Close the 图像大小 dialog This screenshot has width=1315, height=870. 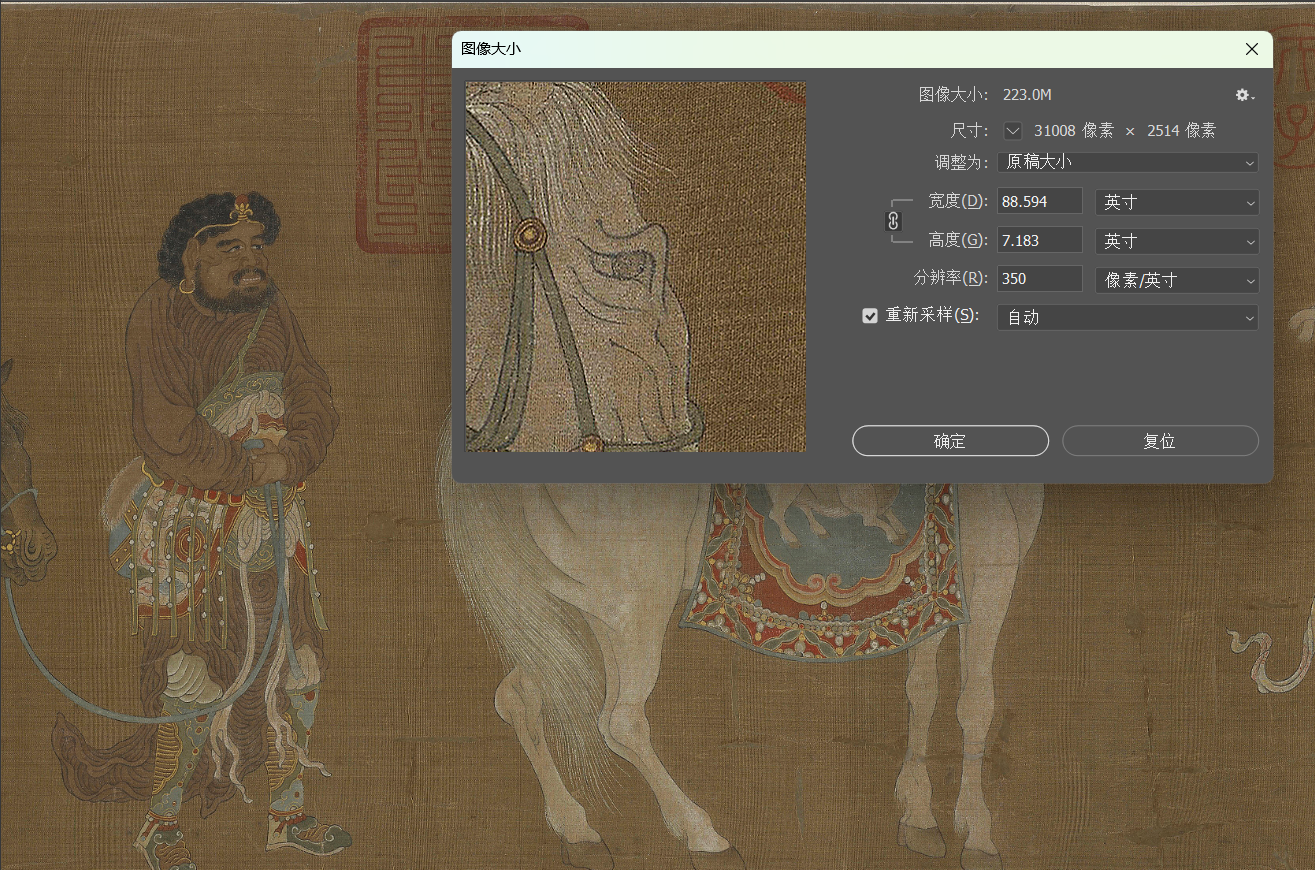coord(1251,49)
